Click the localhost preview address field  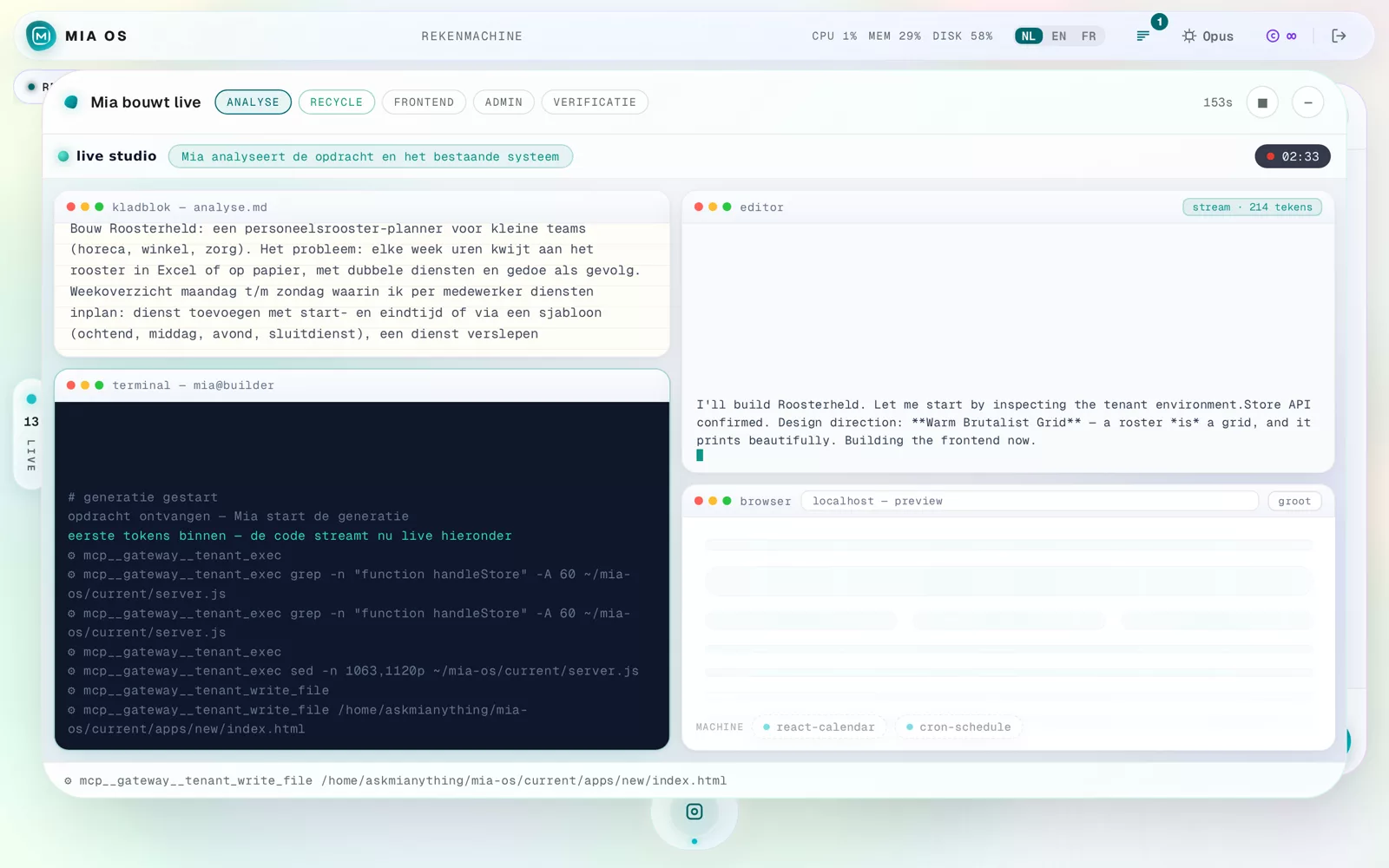1030,501
